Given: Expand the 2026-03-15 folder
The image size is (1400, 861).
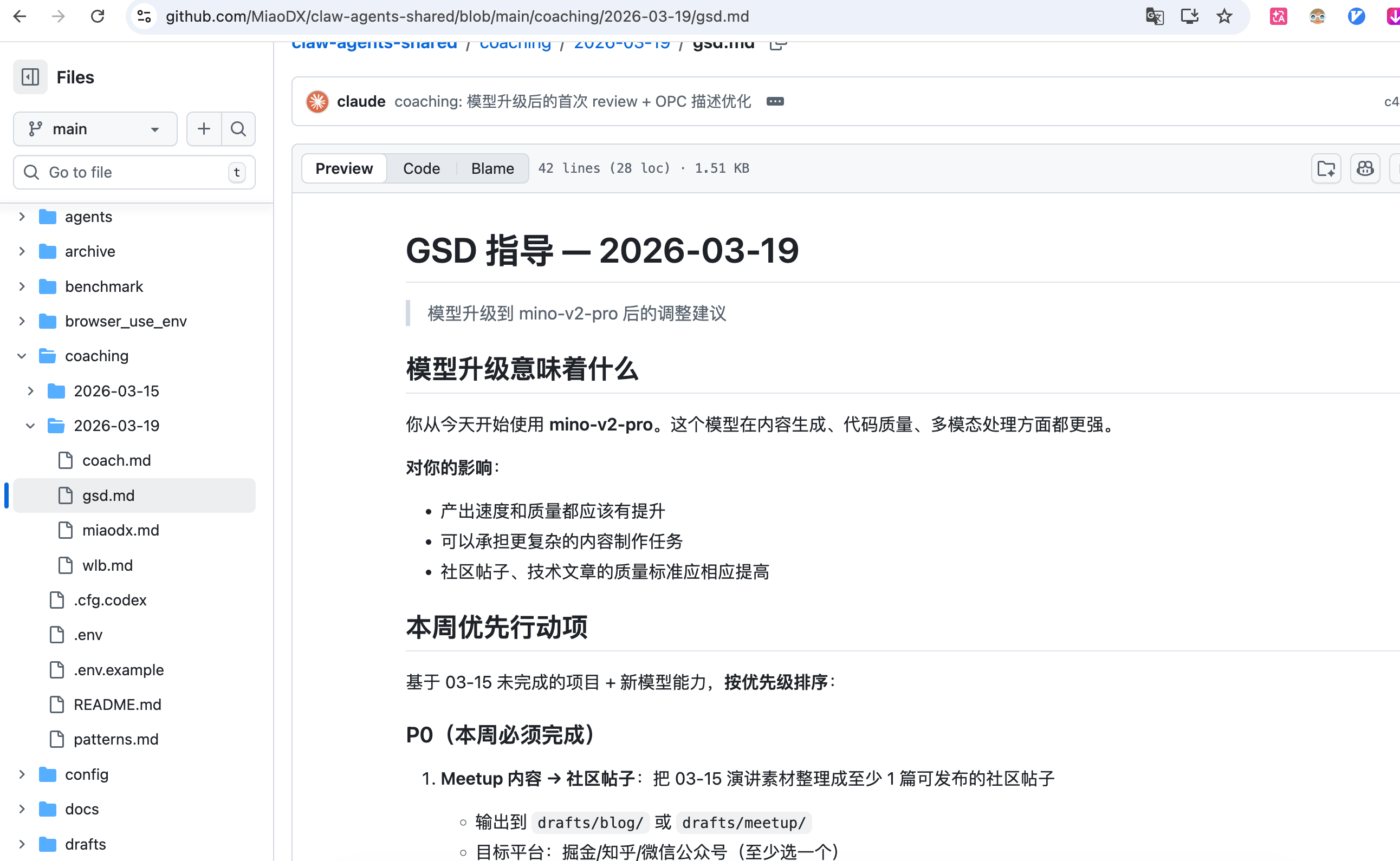Looking at the screenshot, I should [x=31, y=391].
